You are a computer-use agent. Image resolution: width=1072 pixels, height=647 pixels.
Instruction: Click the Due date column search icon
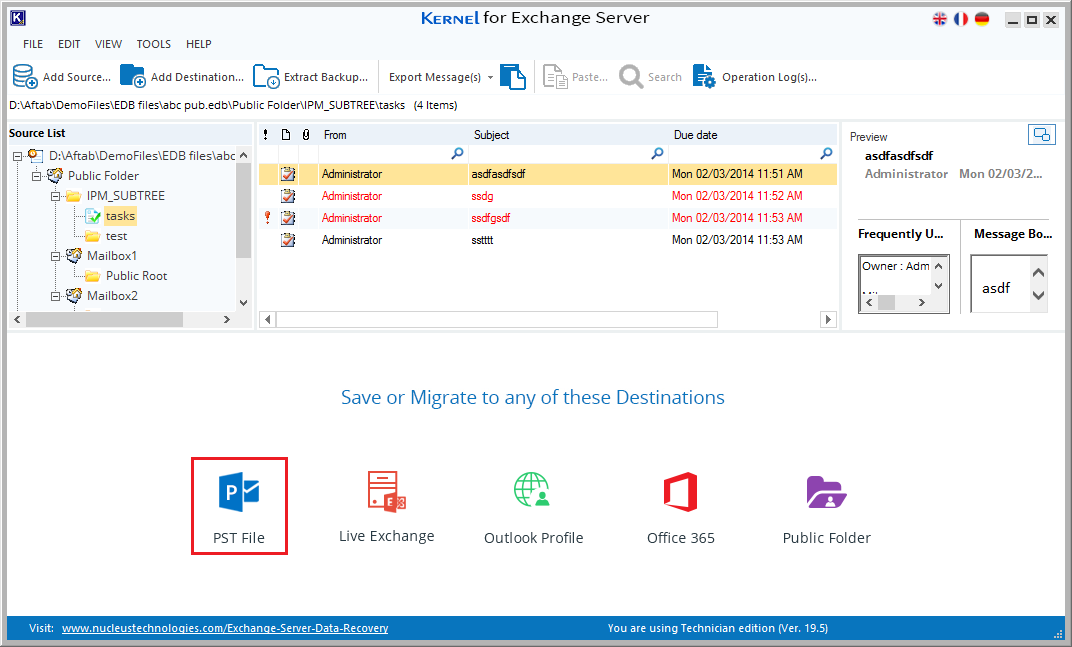point(827,154)
